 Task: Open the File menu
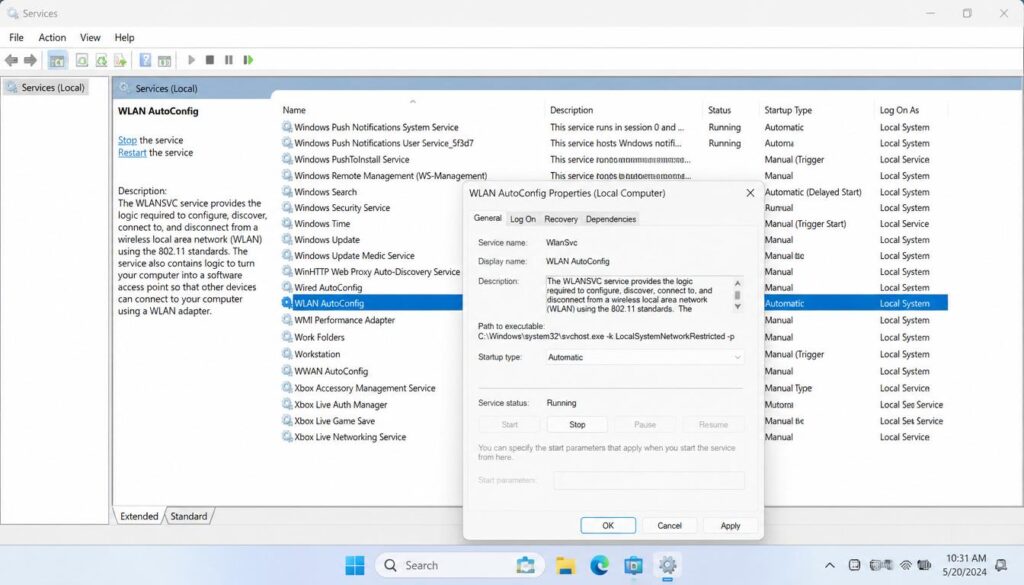coord(16,37)
